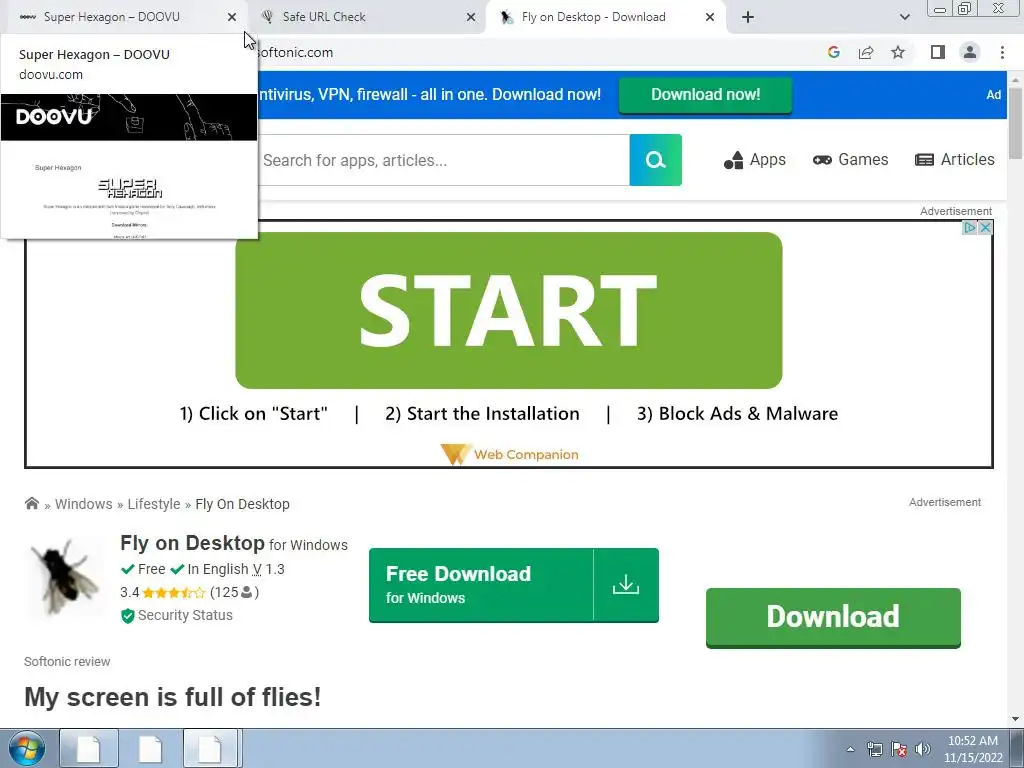
Task: Click the Fly on Desktop fly thumbnail
Action: [65, 578]
